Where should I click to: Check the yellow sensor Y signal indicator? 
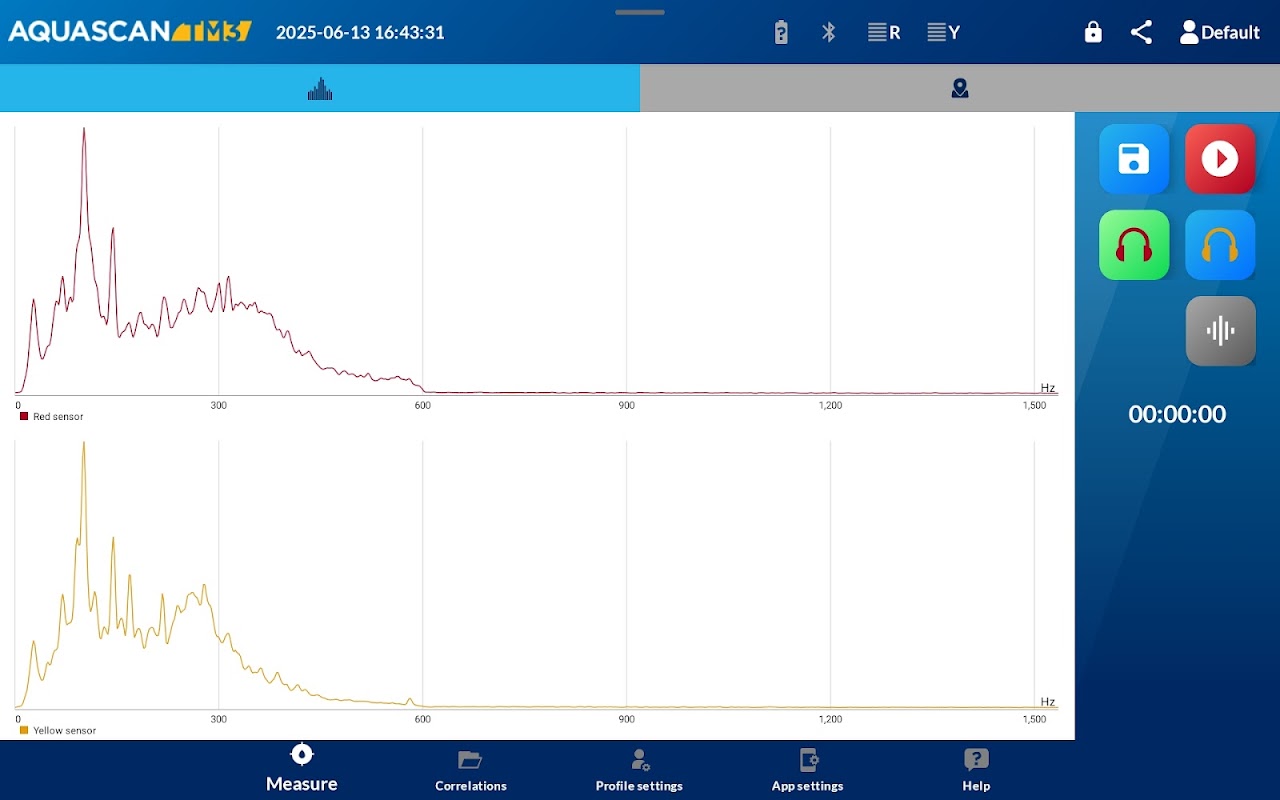(x=944, y=32)
